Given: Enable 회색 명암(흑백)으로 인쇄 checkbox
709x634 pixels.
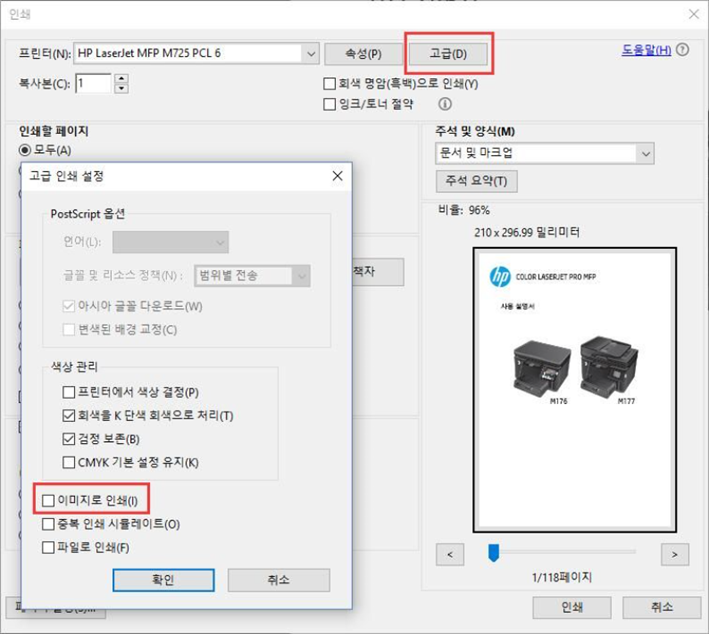Looking at the screenshot, I should (330, 84).
